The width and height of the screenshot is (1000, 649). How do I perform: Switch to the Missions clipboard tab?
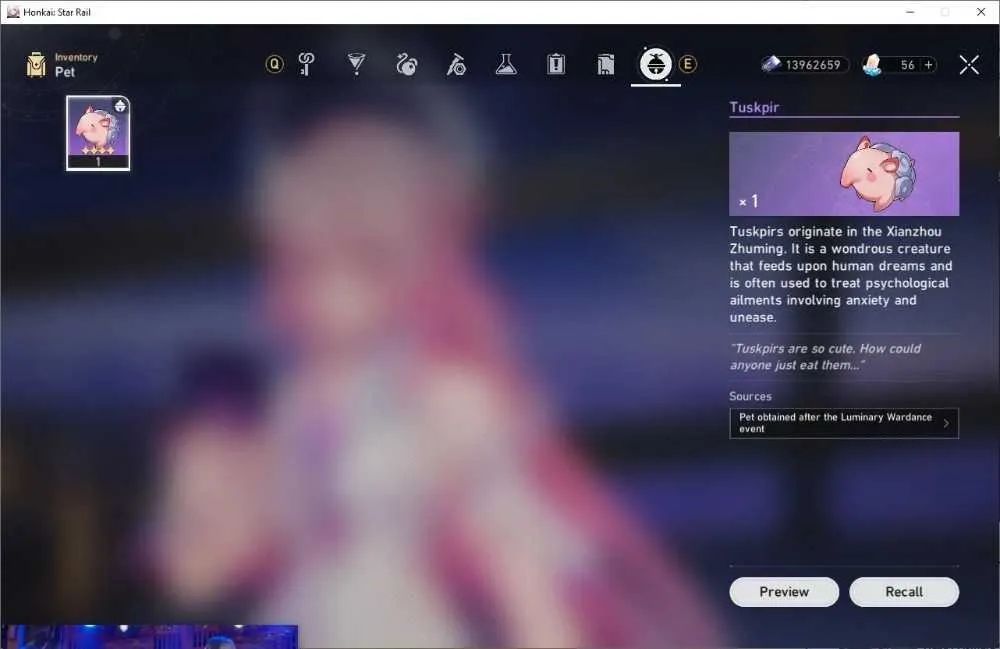pos(555,64)
